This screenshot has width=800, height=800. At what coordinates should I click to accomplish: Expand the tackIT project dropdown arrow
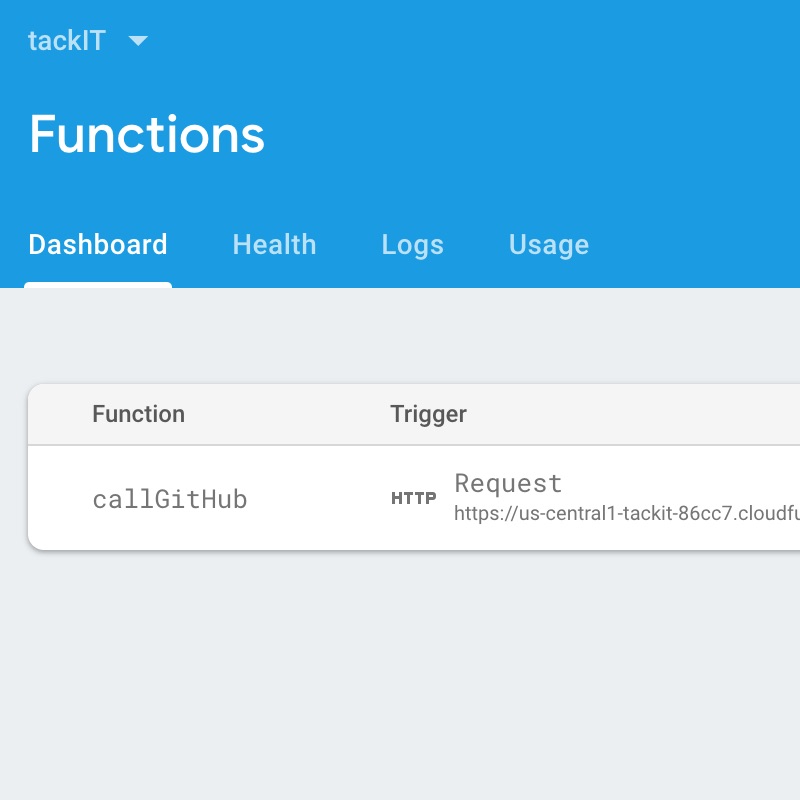pyautogui.click(x=138, y=41)
